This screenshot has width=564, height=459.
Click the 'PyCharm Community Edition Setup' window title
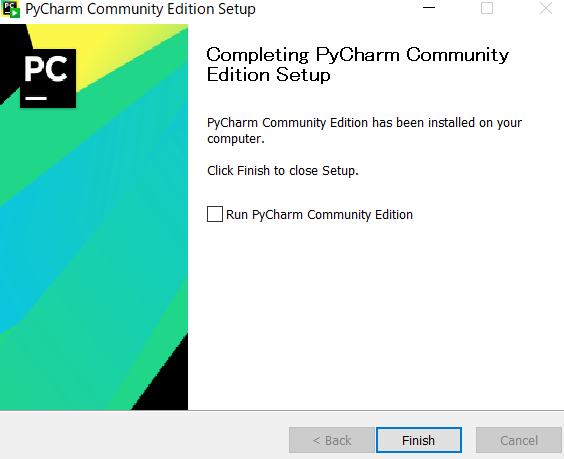[x=140, y=9]
